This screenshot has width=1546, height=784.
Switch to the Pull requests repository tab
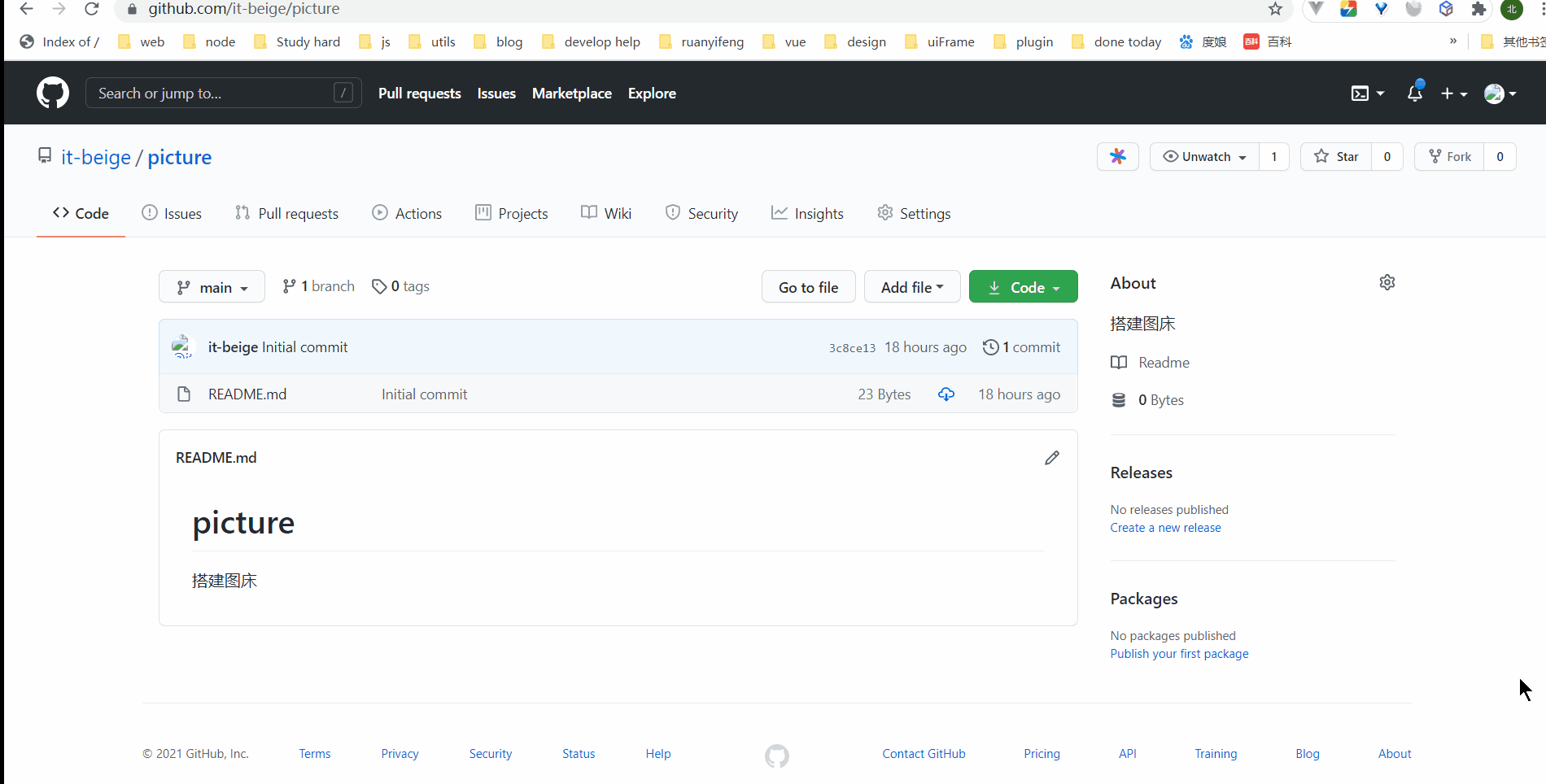click(286, 213)
